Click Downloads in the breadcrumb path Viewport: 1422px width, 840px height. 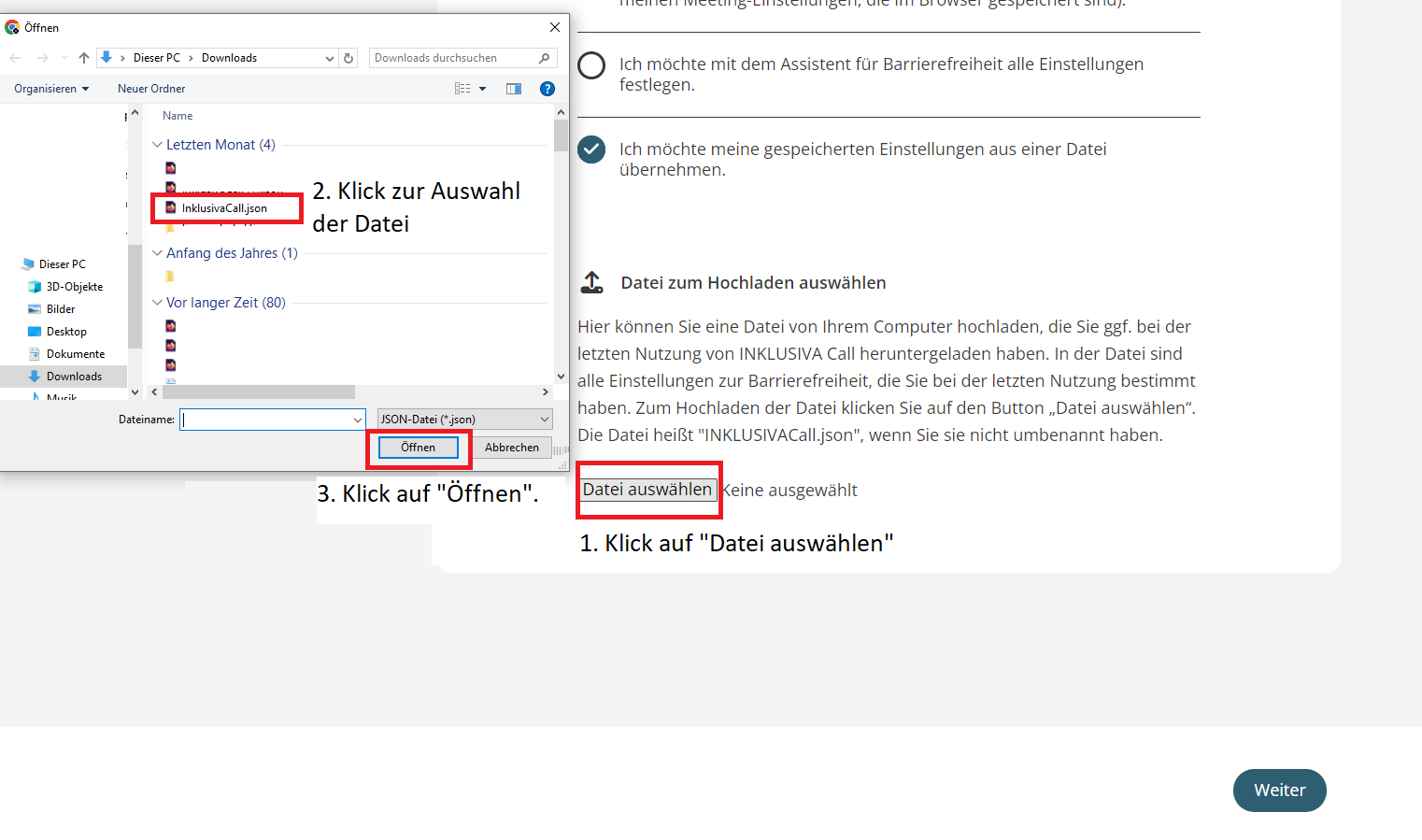pyautogui.click(x=229, y=58)
